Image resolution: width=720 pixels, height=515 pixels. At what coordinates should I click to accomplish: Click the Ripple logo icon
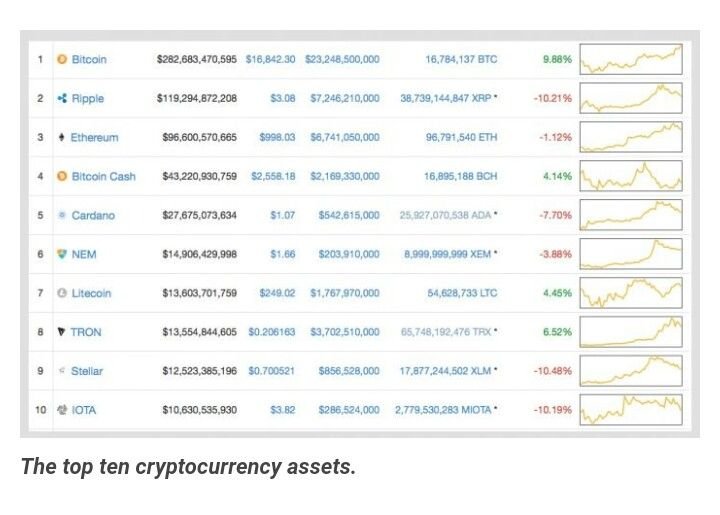pos(62,98)
